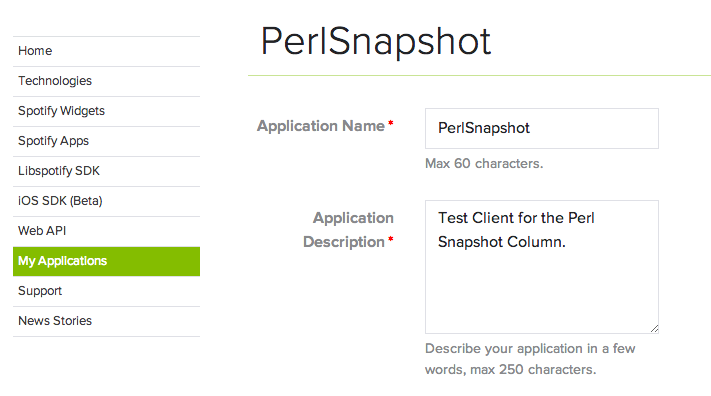
Task: Open the Web API page
Action: (106, 231)
